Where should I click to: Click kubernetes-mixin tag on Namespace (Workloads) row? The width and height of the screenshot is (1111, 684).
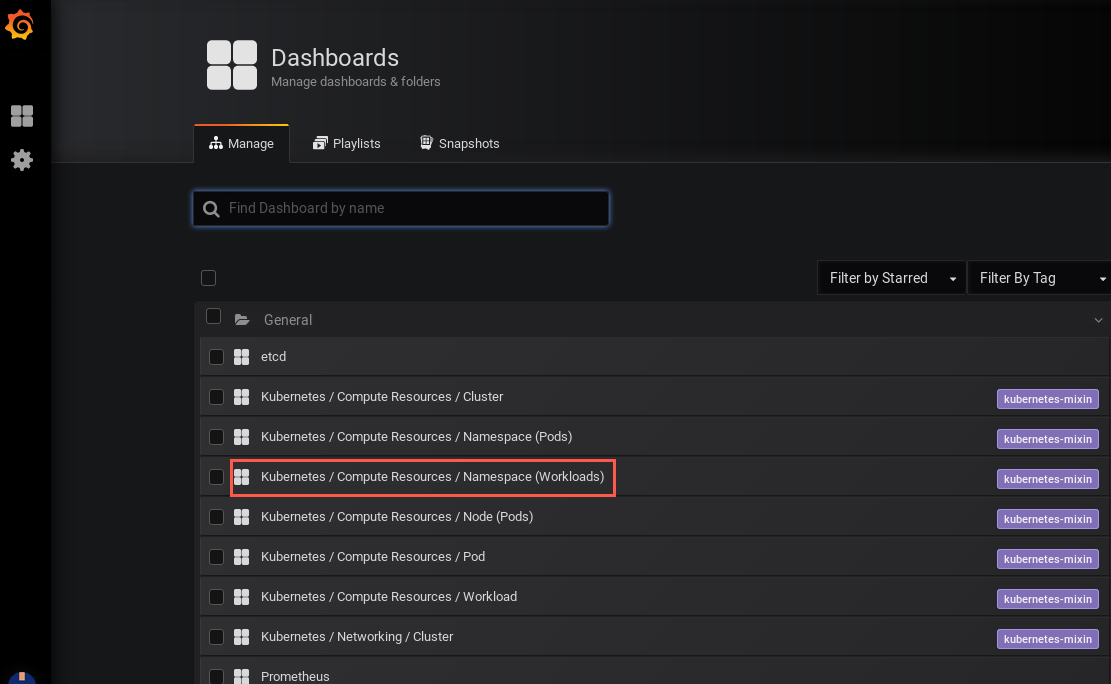1048,479
